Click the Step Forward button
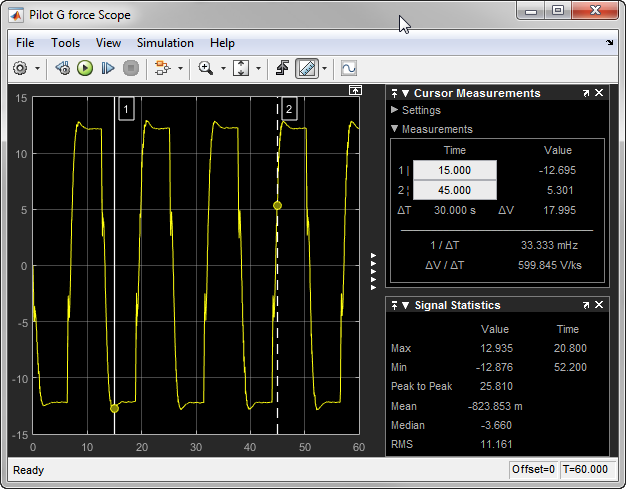 [108, 68]
